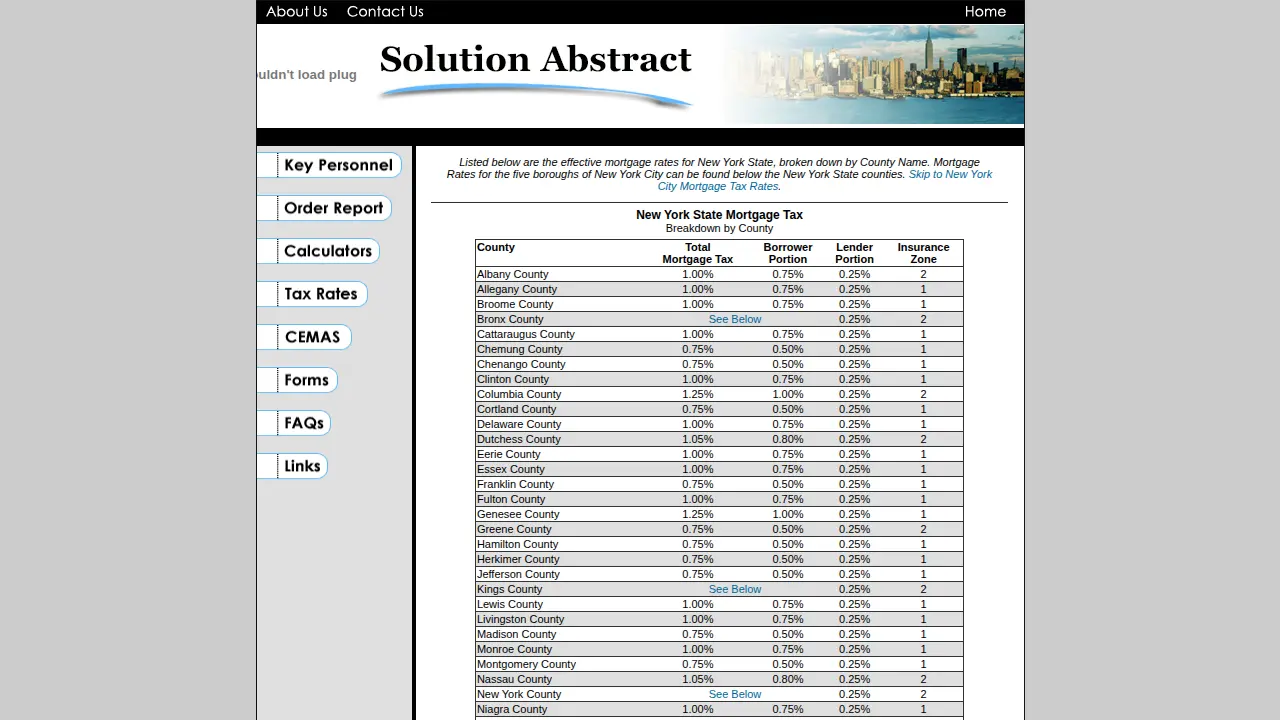Click See Below in Kings County row

(x=735, y=589)
